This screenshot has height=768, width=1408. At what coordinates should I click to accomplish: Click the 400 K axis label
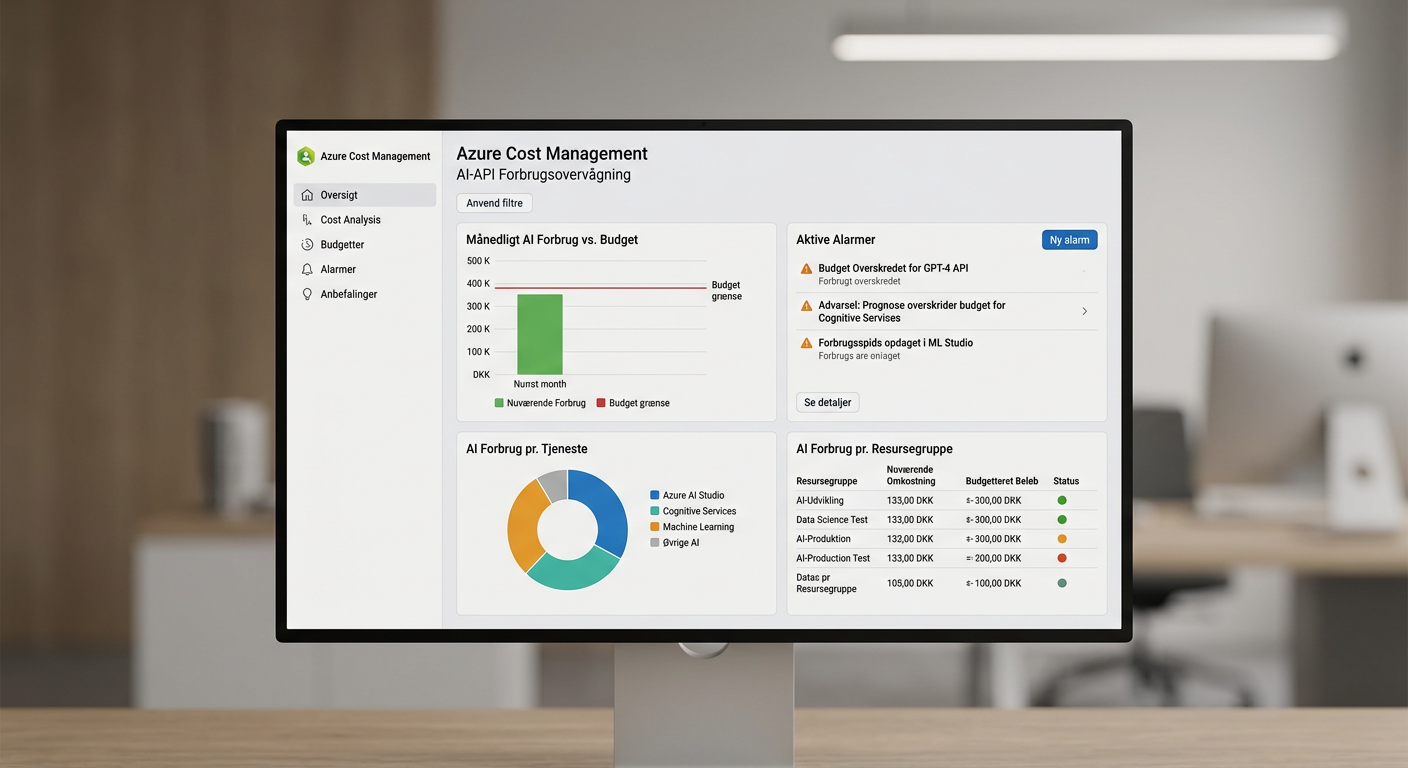coord(478,283)
